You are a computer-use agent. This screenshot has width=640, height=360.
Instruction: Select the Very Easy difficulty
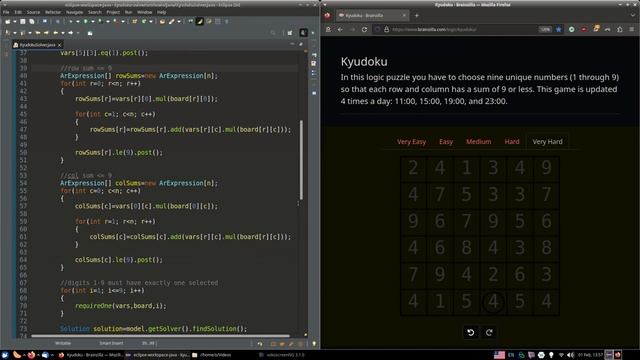411,142
